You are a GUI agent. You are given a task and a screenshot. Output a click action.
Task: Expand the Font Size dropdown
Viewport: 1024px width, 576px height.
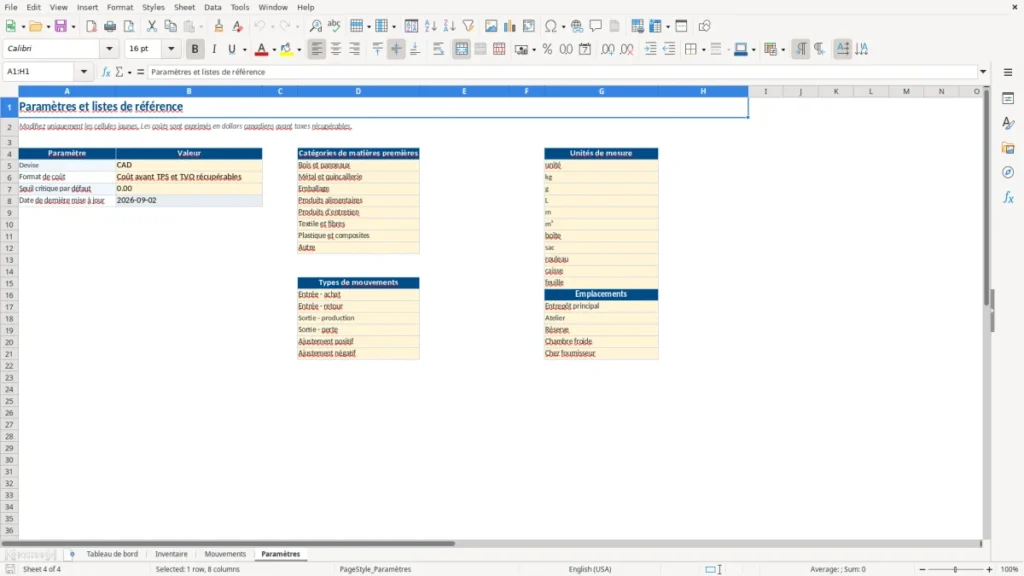171,48
